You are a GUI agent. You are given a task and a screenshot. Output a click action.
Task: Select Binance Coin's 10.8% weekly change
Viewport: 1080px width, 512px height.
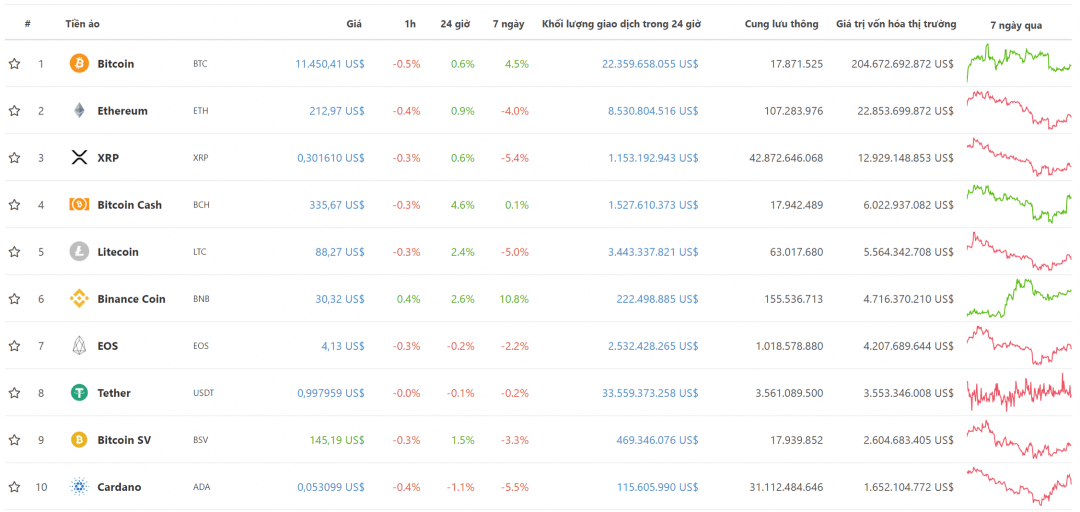pyautogui.click(x=515, y=299)
